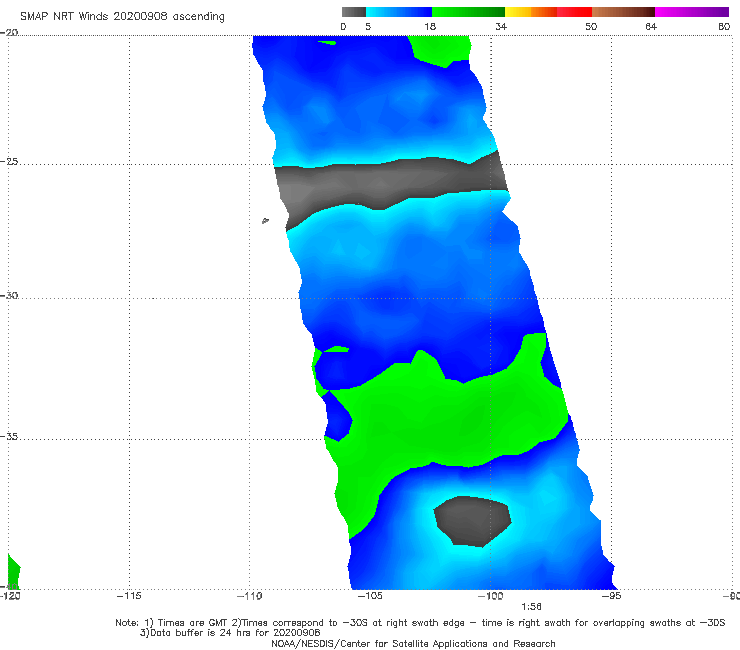The image size is (740, 650).
Task: Click the '-115' longitude axis label
Action: pyautogui.click(x=129, y=596)
